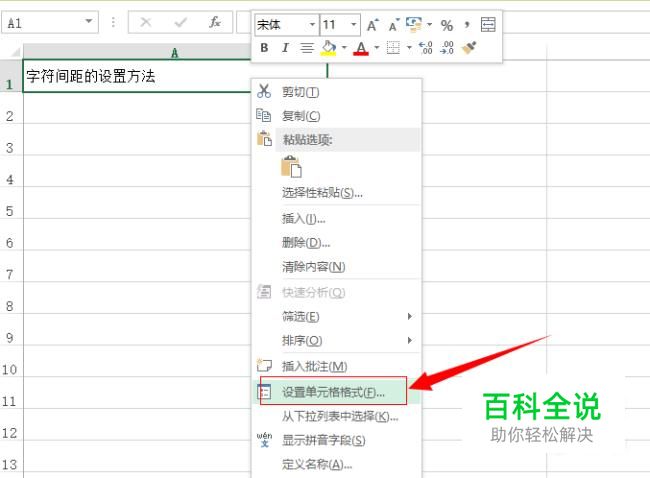Choose 复制(C) from context menu

[337, 116]
